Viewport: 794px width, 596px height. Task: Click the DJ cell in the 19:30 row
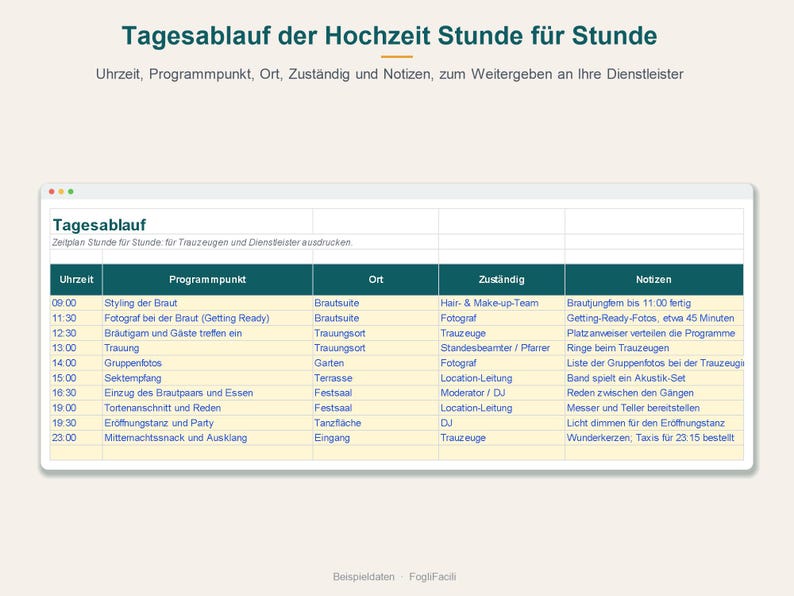point(501,423)
